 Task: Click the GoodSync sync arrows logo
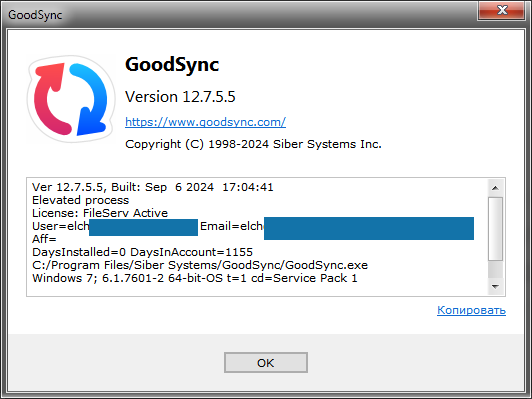pyautogui.click(x=71, y=99)
